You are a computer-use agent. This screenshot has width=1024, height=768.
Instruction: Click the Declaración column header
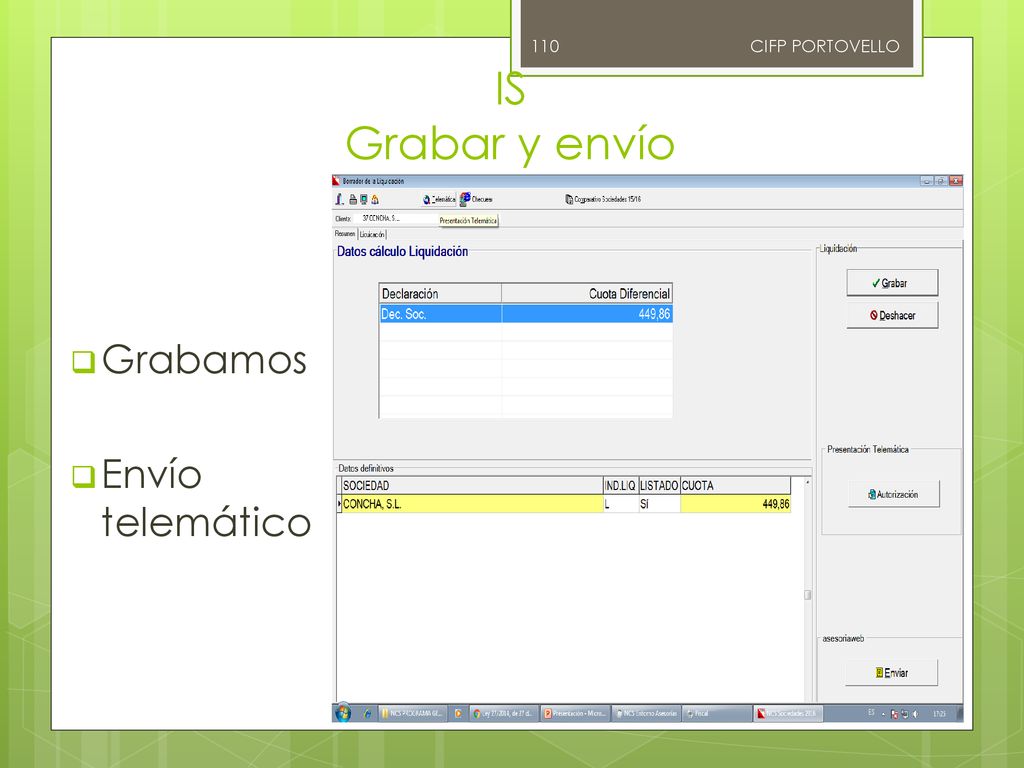[440, 294]
